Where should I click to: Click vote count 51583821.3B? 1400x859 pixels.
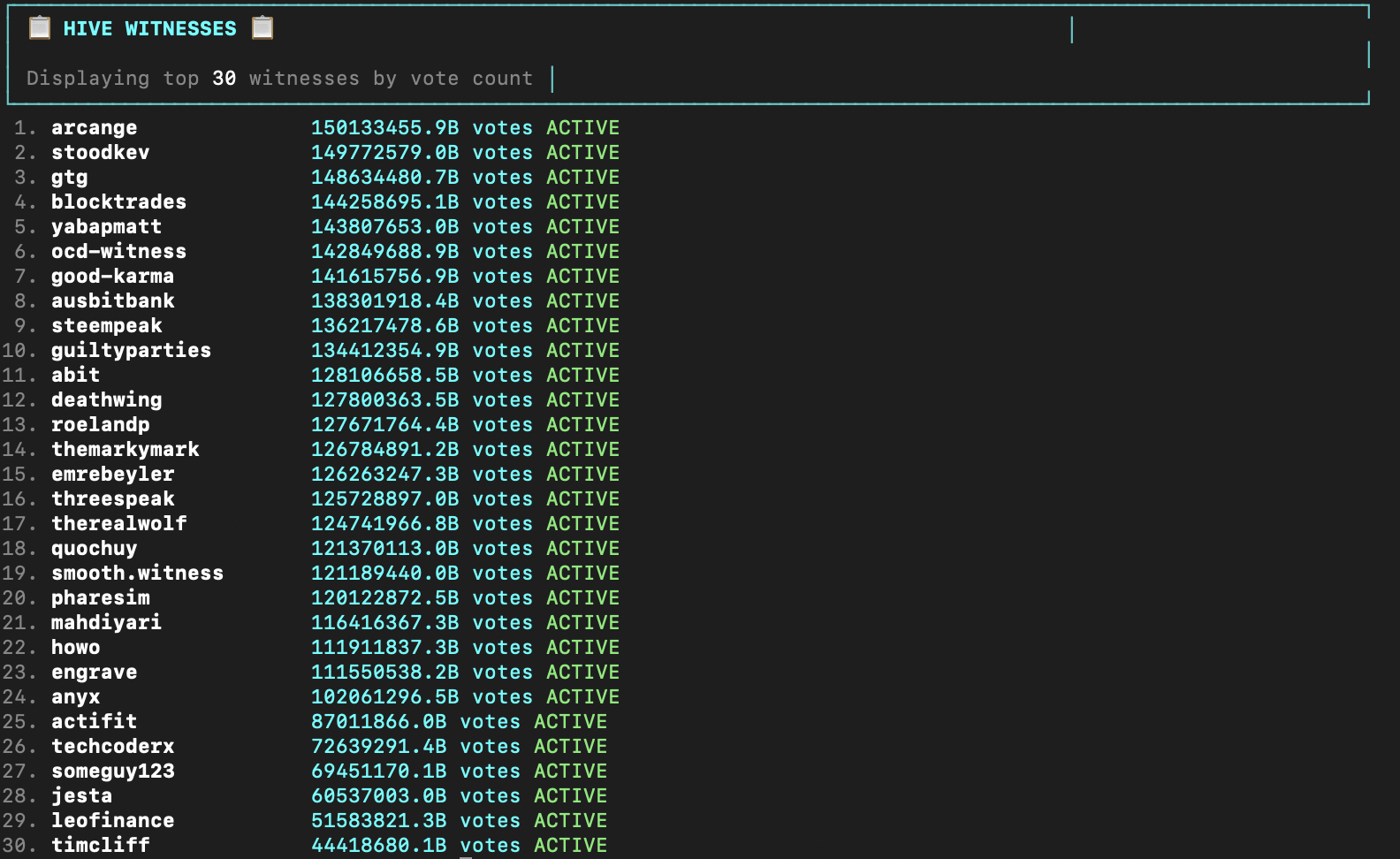[379, 821]
